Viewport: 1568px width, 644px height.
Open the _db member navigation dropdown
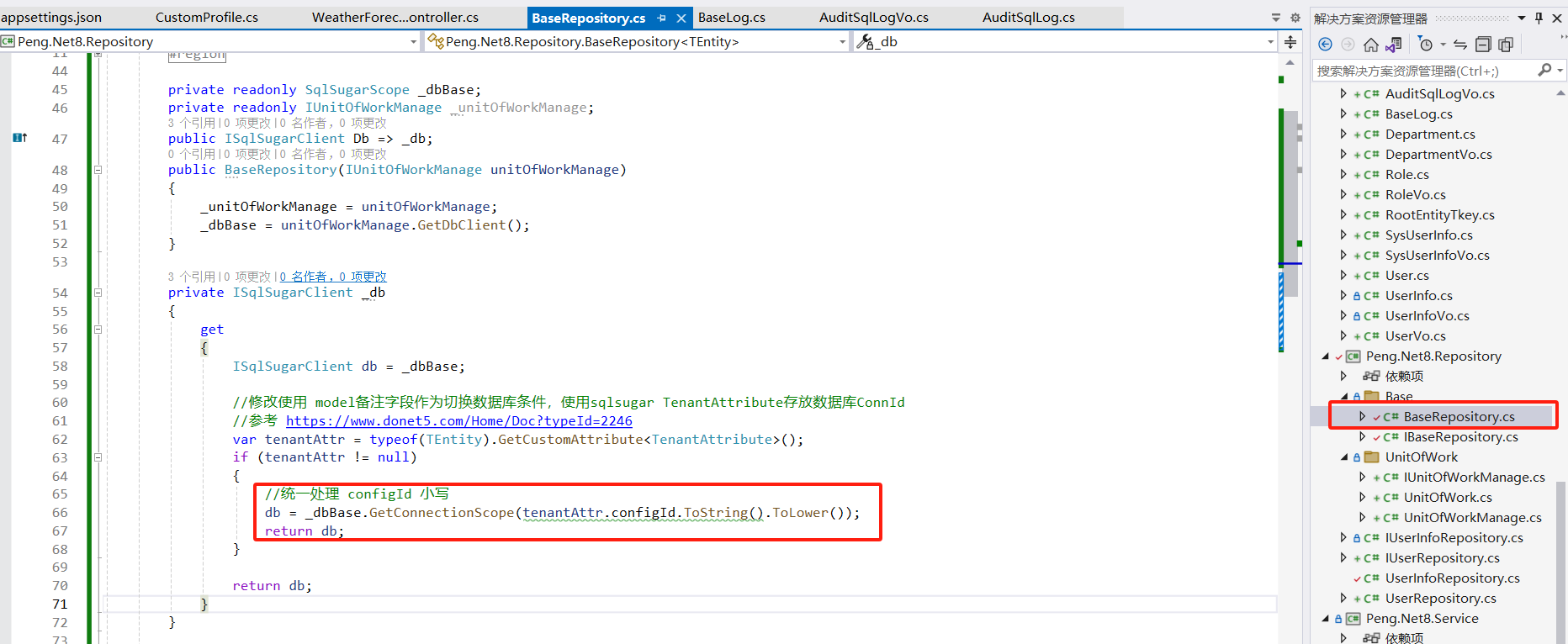point(1270,42)
